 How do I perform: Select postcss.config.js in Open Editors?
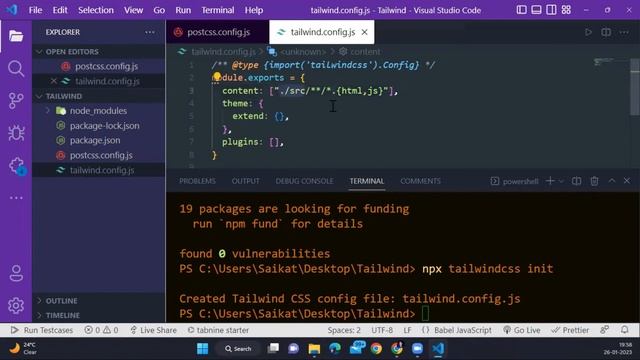point(99,66)
